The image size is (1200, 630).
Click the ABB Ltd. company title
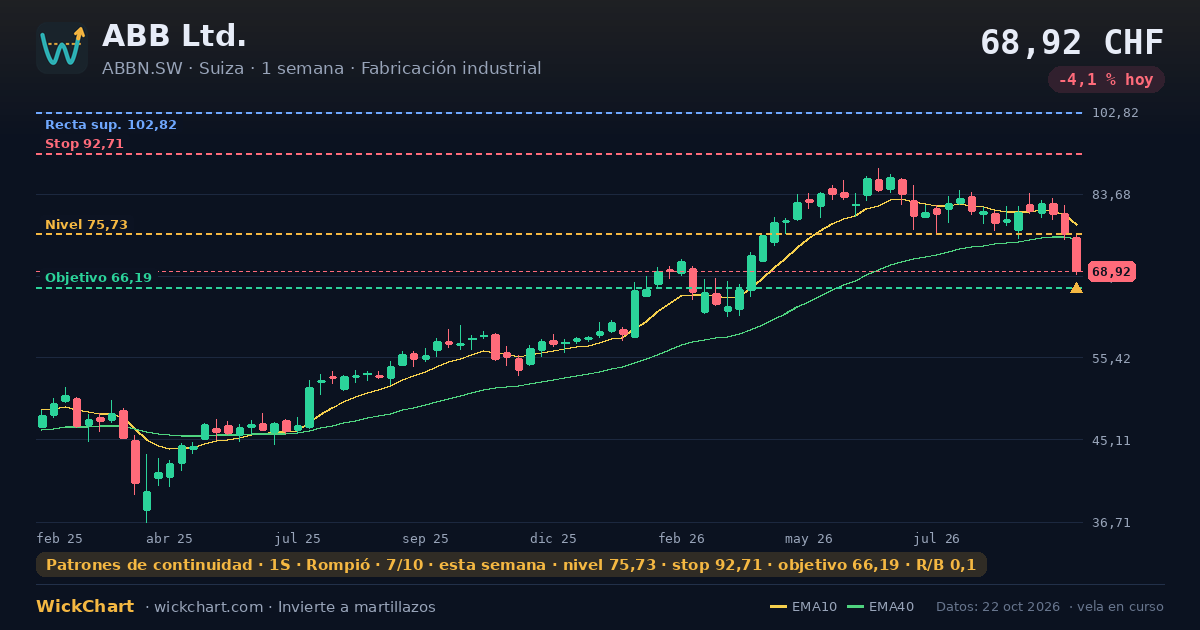pos(174,36)
